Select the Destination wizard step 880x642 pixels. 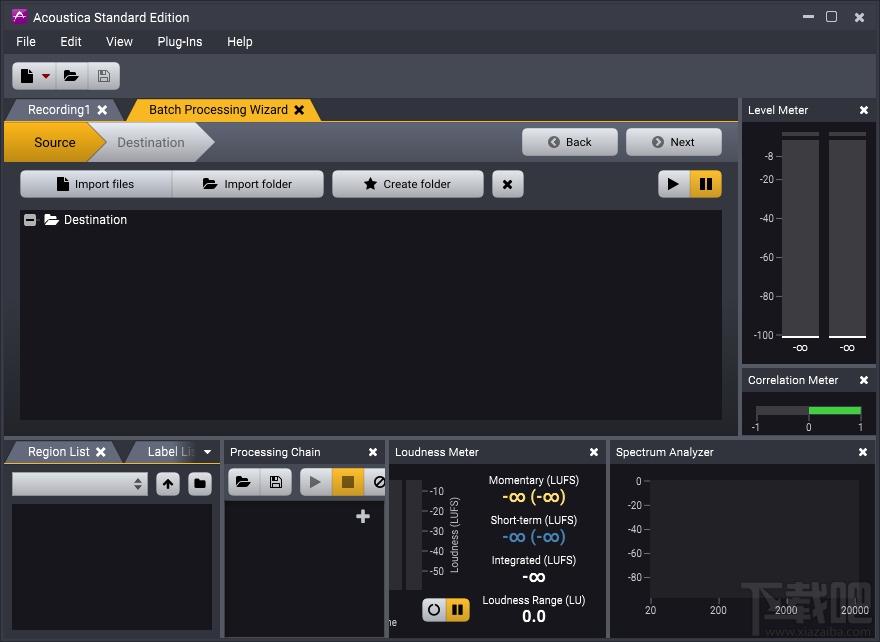point(150,143)
